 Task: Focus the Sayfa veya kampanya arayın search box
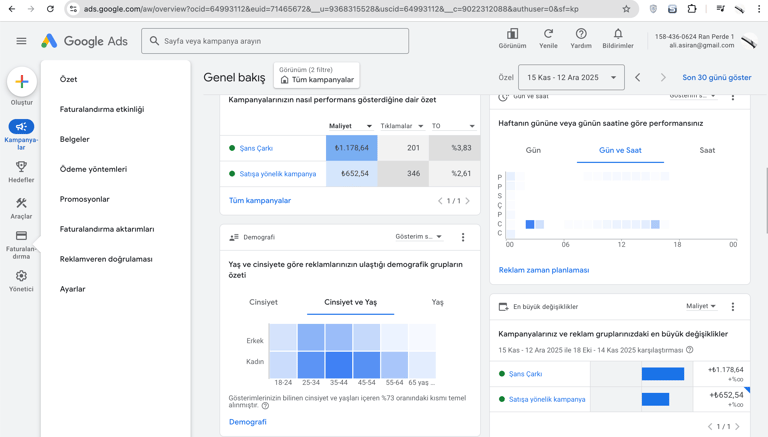click(275, 41)
